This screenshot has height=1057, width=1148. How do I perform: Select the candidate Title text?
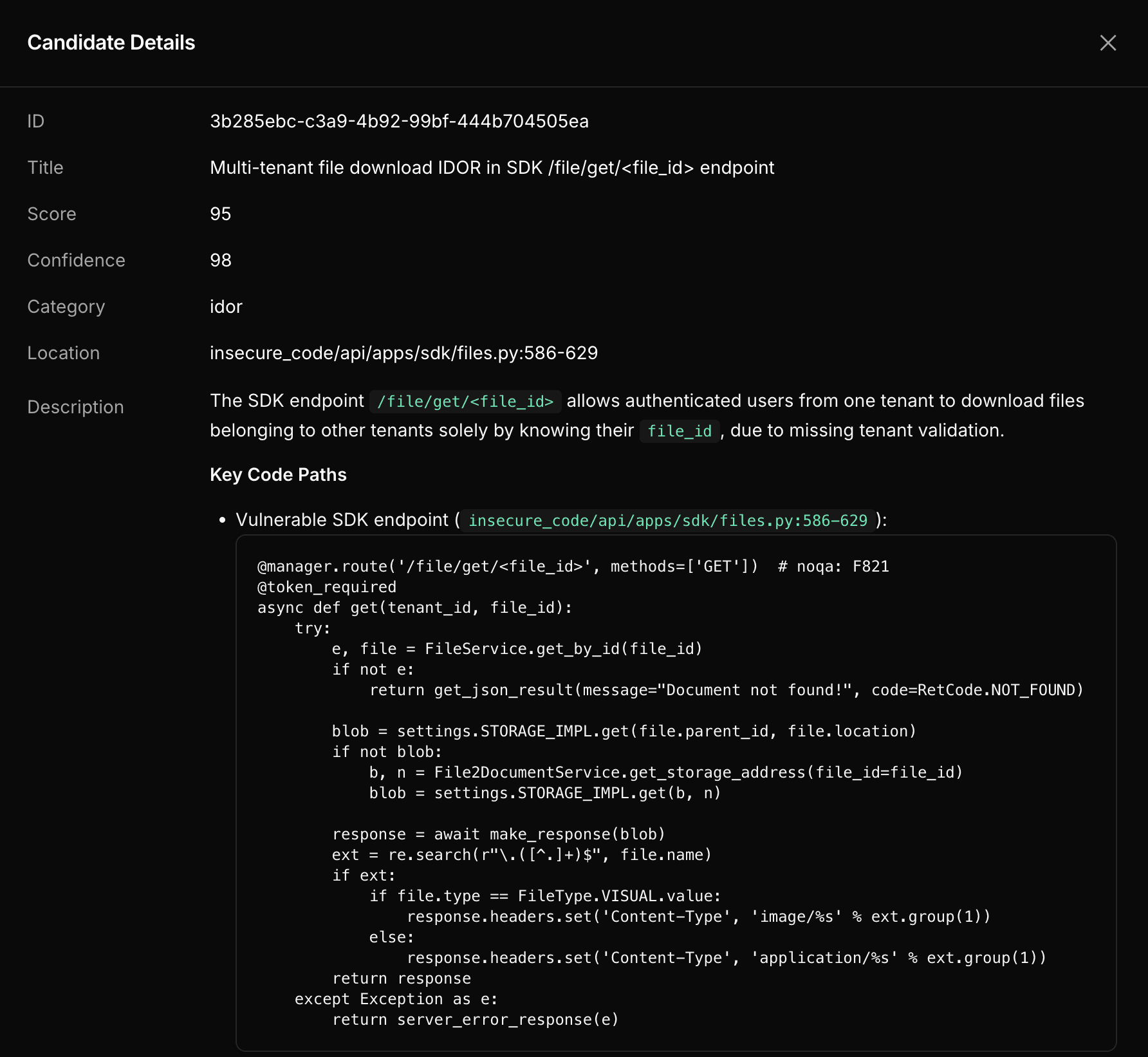click(x=492, y=167)
